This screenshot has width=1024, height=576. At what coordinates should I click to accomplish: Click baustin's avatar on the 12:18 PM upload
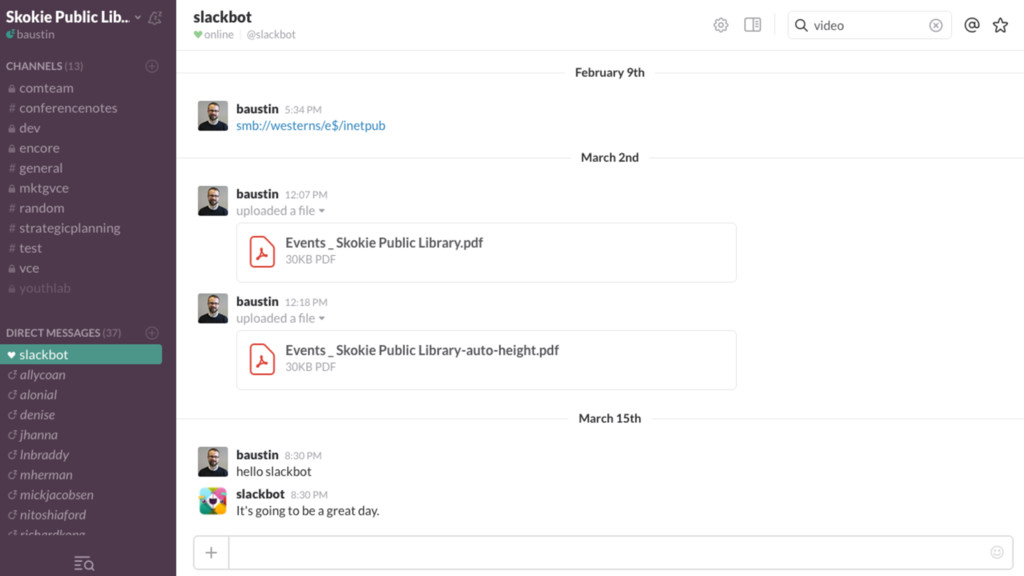tap(213, 308)
